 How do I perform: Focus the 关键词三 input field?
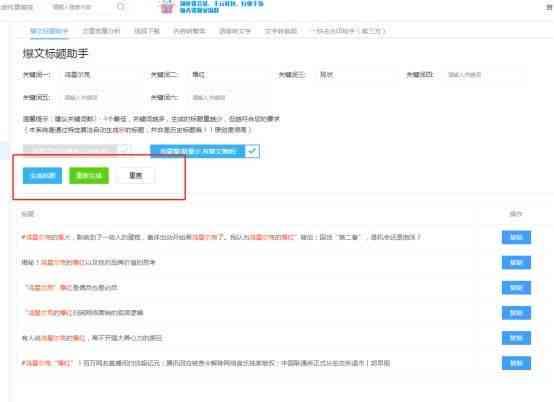click(356, 75)
